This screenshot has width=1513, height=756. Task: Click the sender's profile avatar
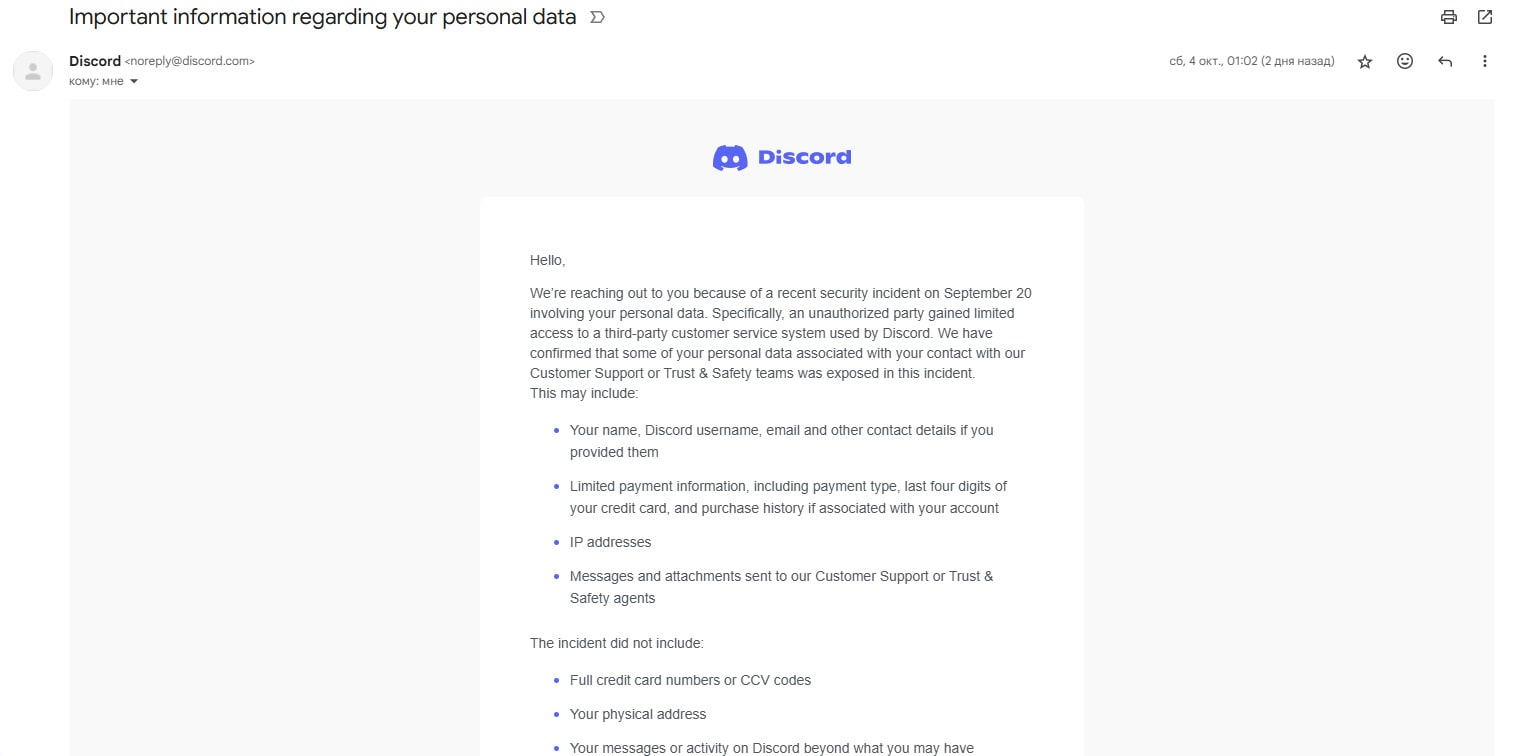[x=33, y=70]
